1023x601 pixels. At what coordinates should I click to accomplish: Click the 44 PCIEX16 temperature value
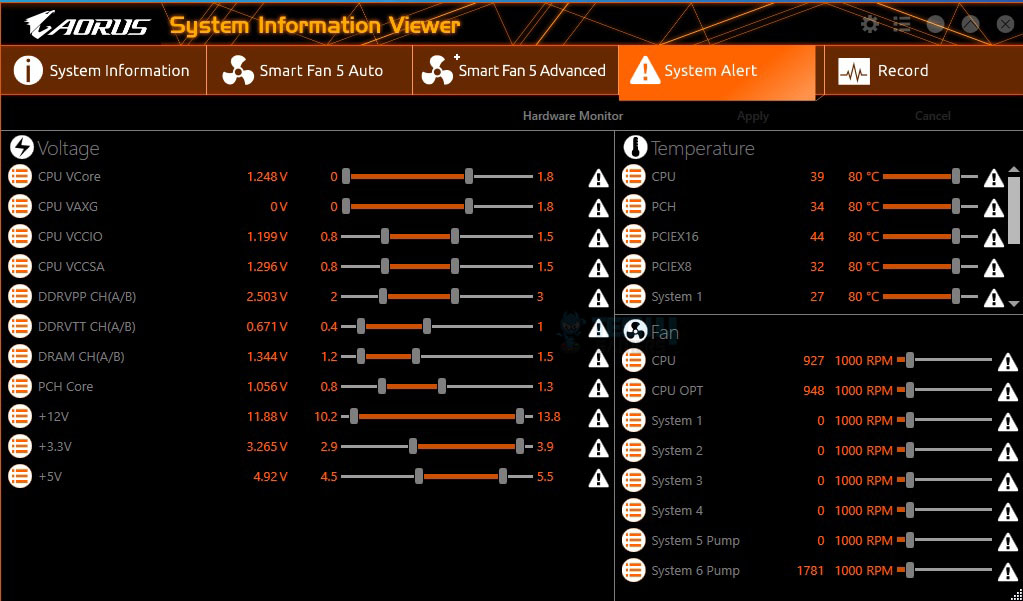tap(817, 236)
